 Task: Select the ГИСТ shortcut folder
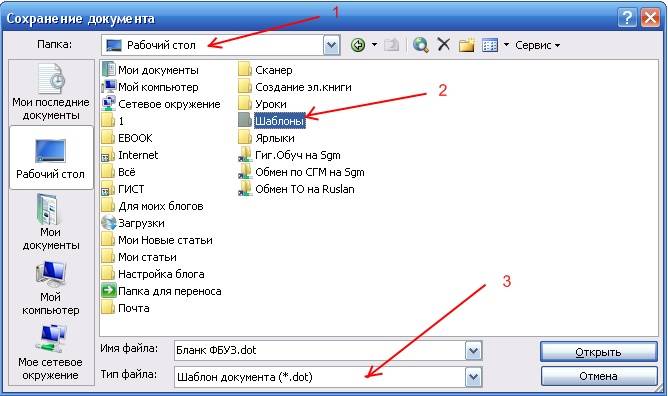click(123, 189)
